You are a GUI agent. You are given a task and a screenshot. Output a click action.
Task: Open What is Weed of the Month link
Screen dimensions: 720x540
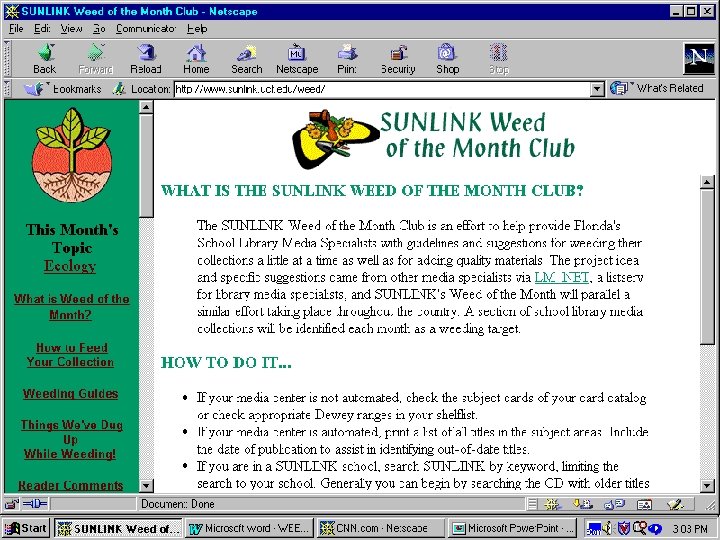coord(71,306)
